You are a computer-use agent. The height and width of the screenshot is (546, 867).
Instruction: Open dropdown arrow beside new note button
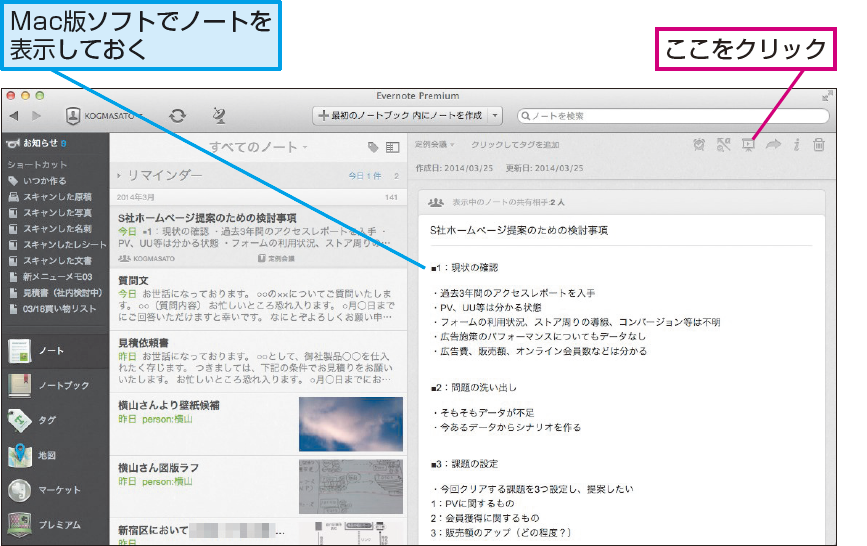(495, 116)
